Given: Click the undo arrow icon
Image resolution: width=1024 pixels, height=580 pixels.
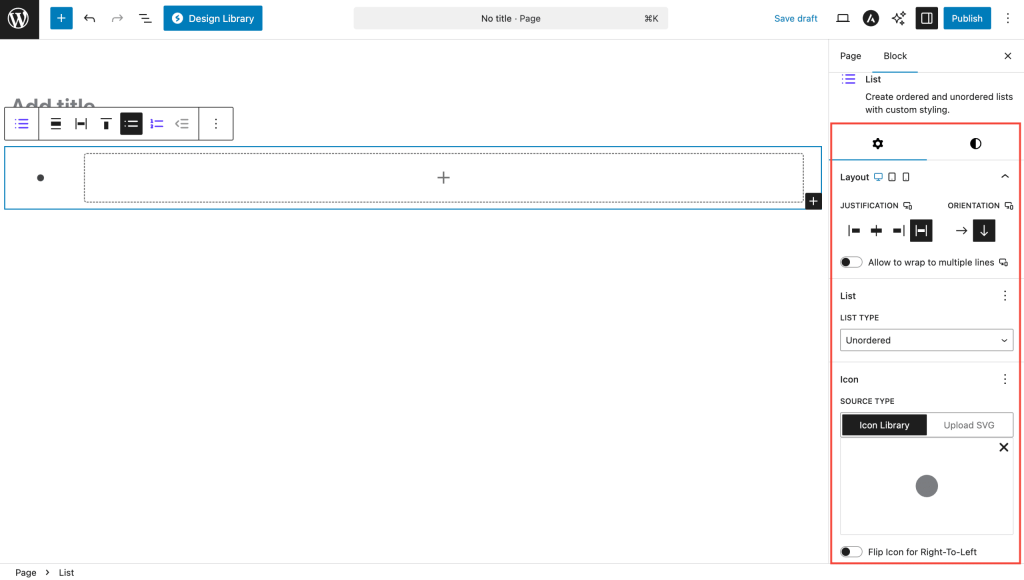Looking at the screenshot, I should point(90,18).
